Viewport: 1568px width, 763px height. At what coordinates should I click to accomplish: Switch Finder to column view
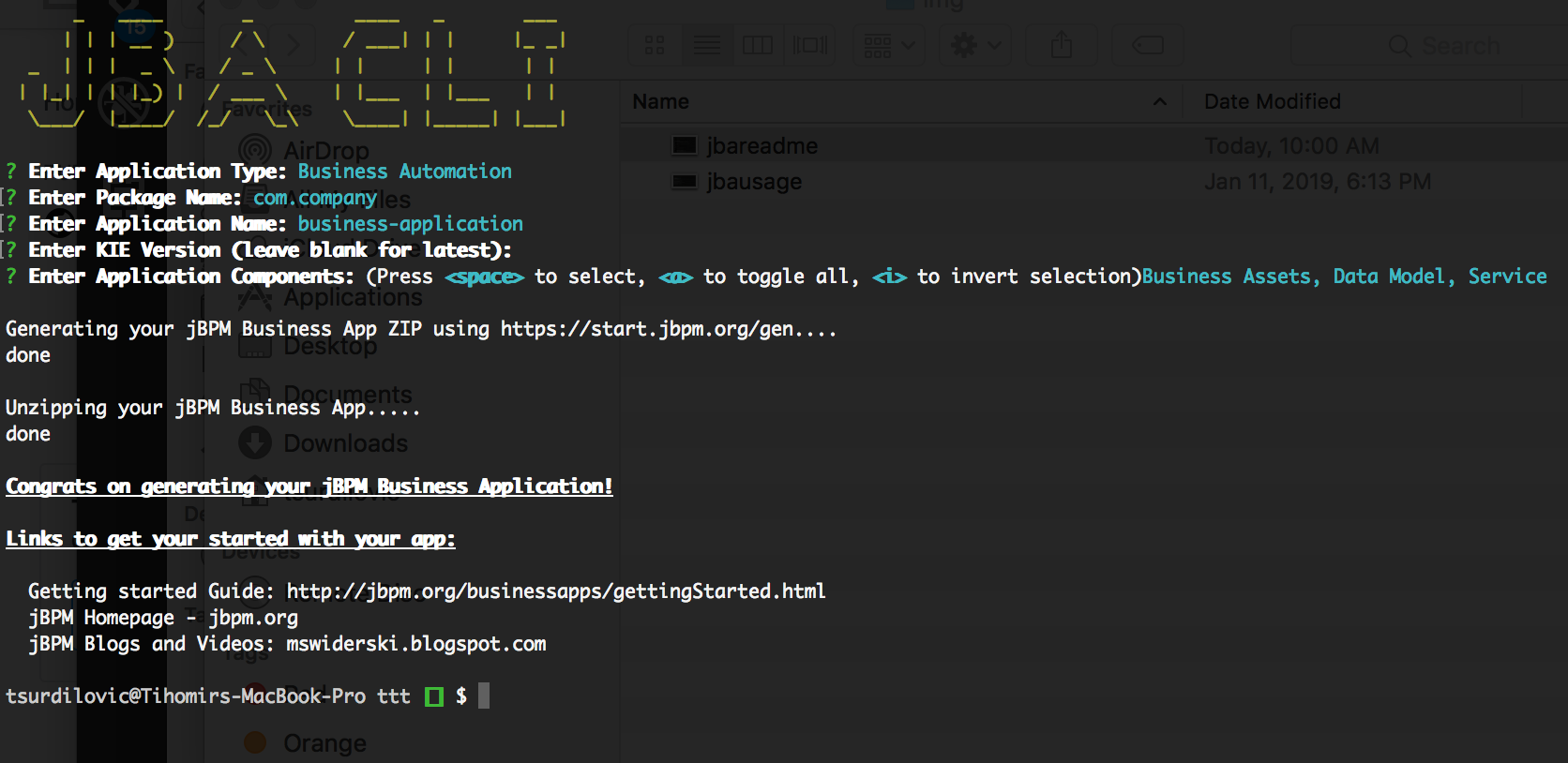point(758,45)
